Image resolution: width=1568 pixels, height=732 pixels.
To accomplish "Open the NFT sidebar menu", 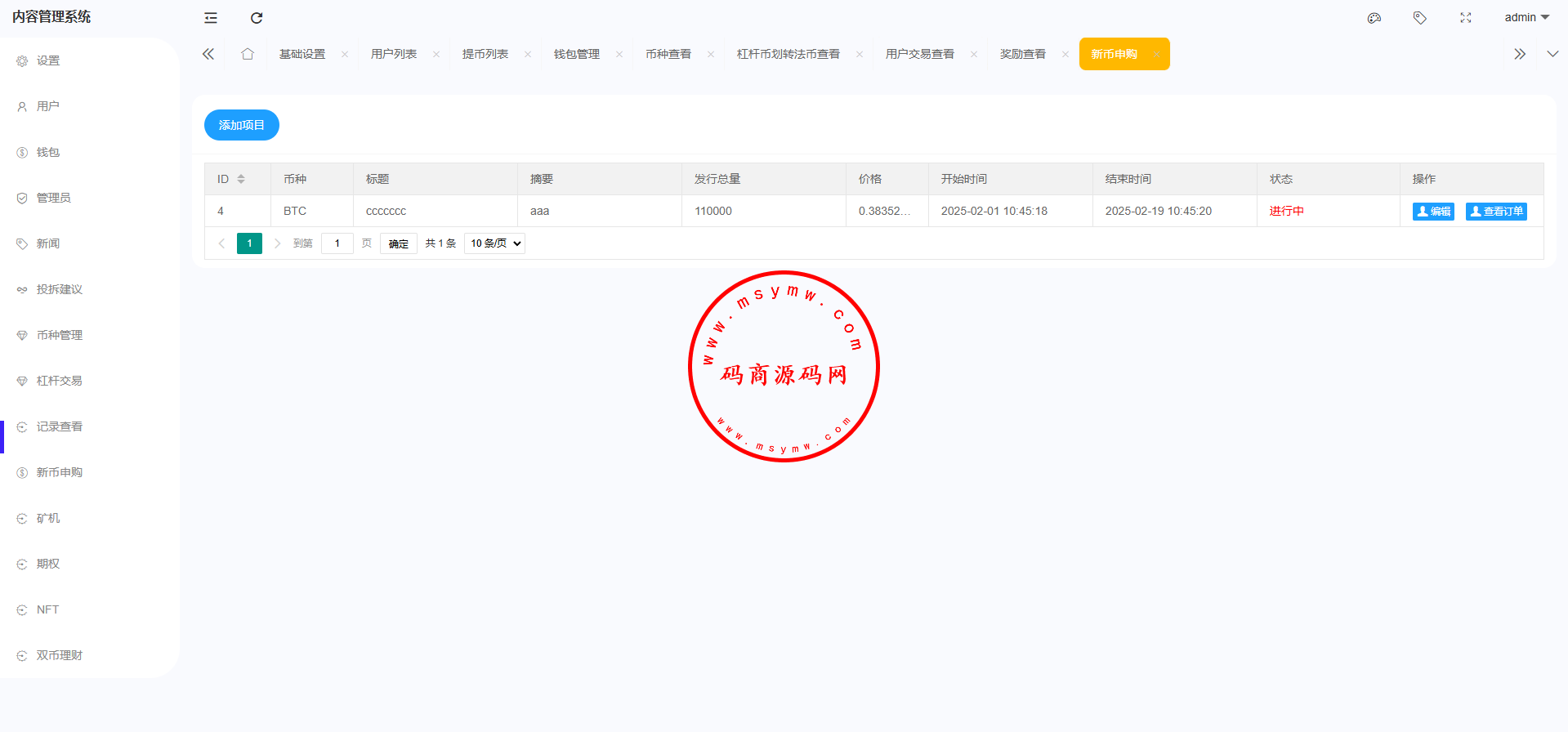I will click(x=90, y=609).
